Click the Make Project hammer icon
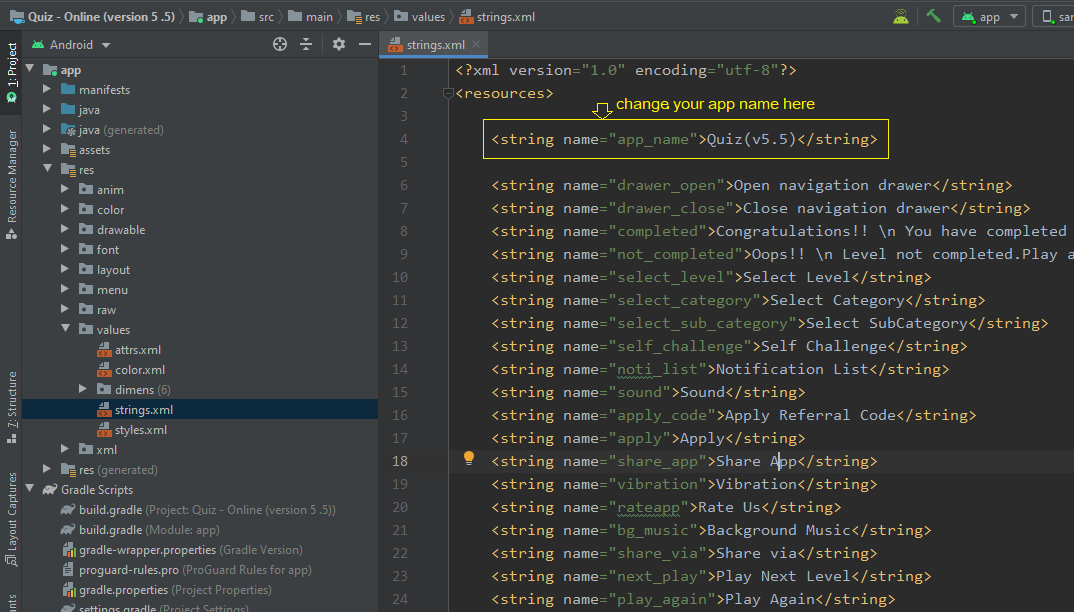 pos(933,16)
